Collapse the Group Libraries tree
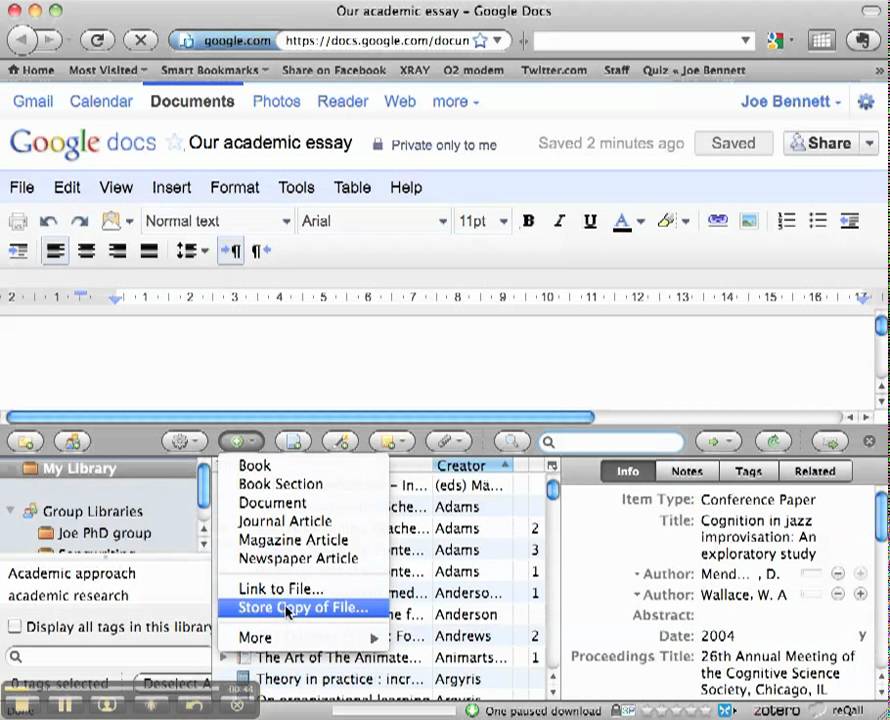This screenshot has width=890, height=720. point(10,510)
